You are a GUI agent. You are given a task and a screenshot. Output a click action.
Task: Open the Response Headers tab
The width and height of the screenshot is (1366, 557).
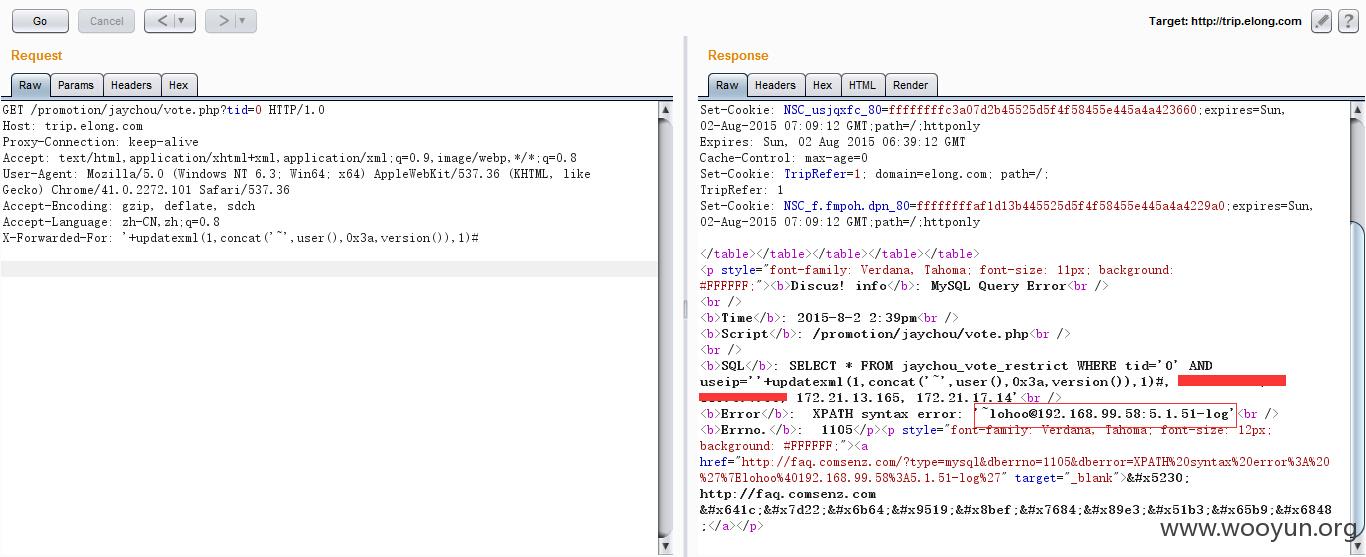[775, 85]
